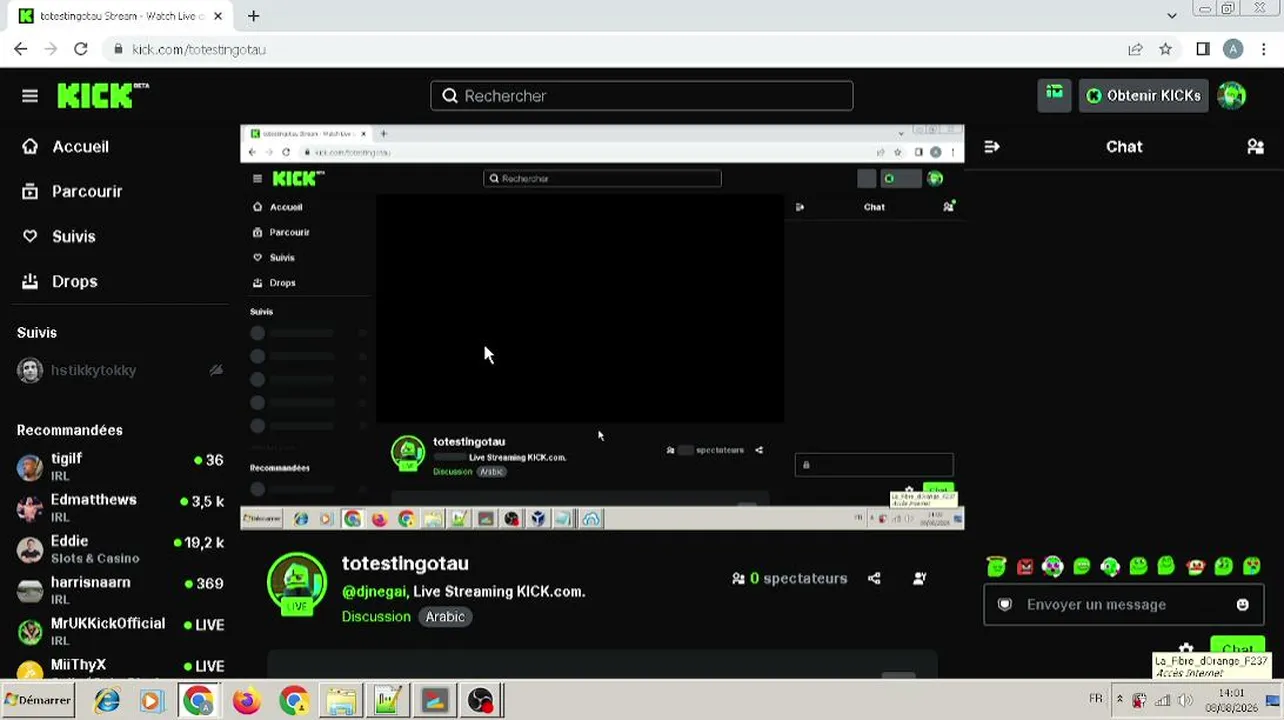Close the totestingotau Stream tab

pos(218,16)
